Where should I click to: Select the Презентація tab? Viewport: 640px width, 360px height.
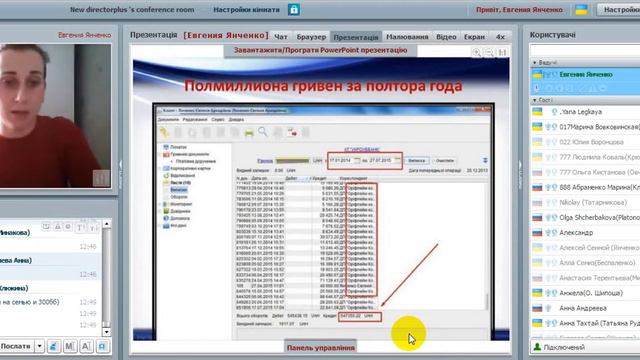(x=356, y=37)
